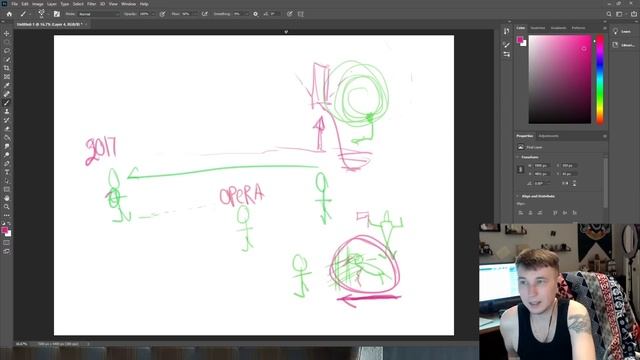Image resolution: width=640 pixels, height=360 pixels.
Task: Toggle symmetry paint options butterfly icon
Action: (x=301, y=14)
